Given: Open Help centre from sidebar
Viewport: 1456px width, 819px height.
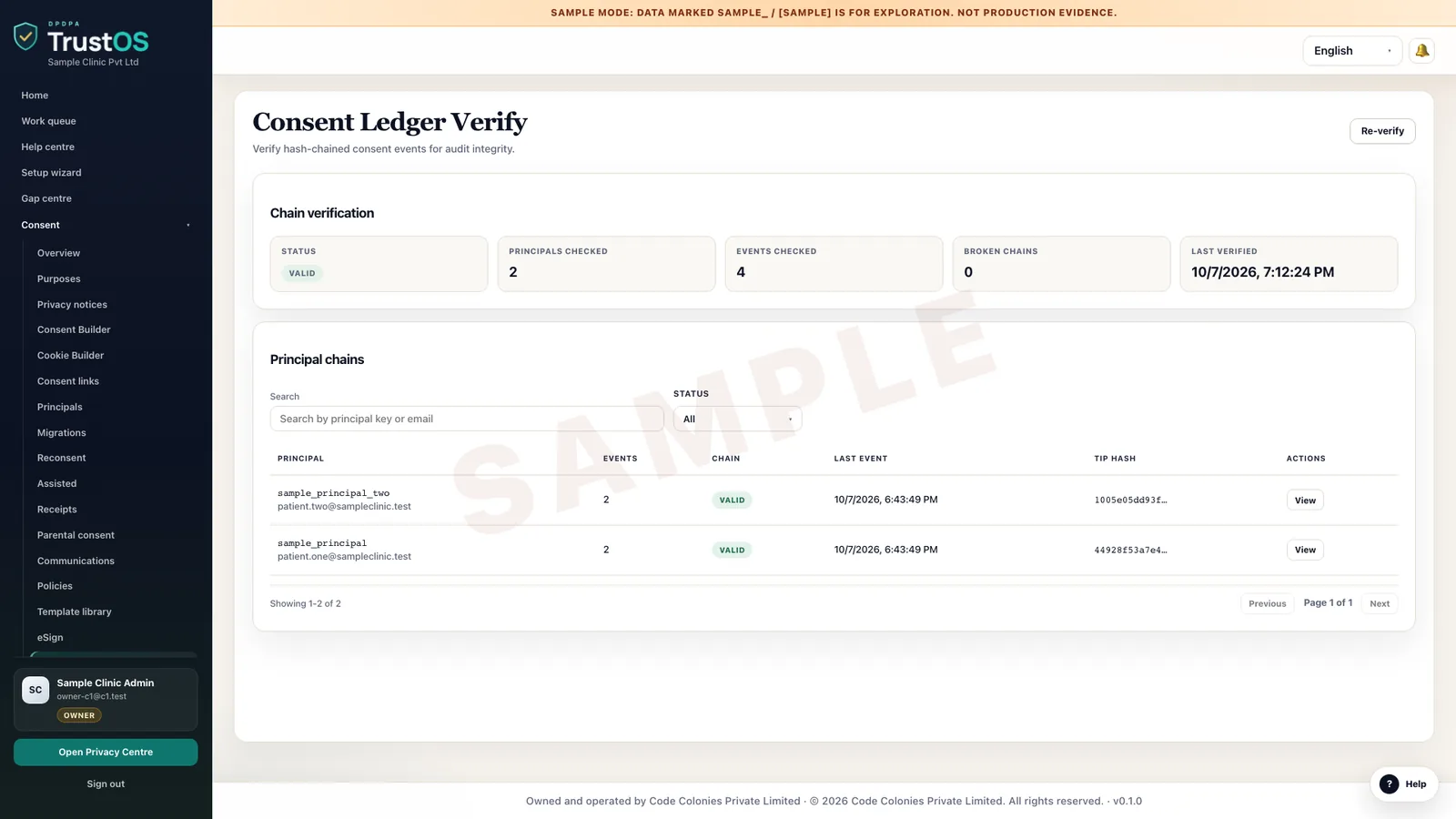Looking at the screenshot, I should (48, 147).
